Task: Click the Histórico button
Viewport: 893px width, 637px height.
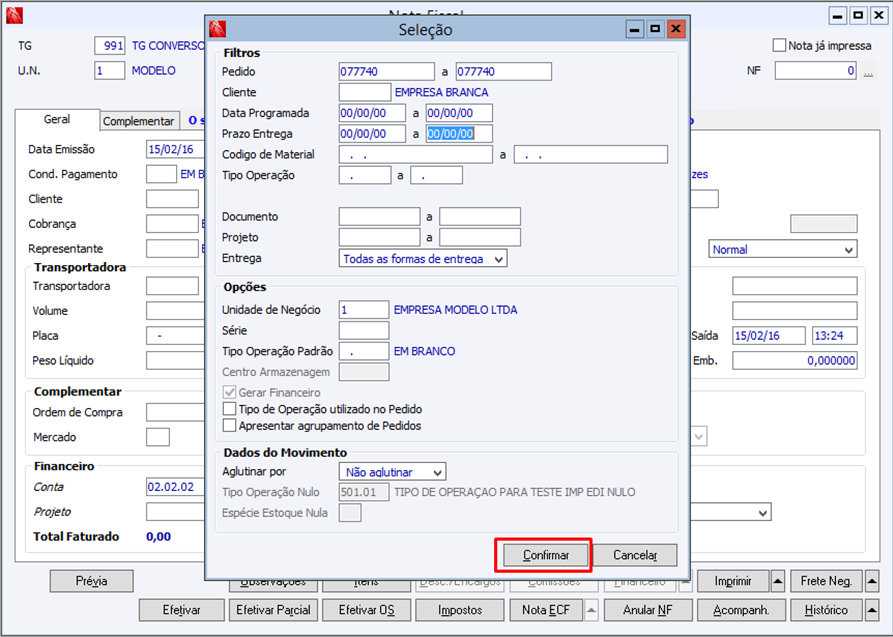Action: [826, 610]
